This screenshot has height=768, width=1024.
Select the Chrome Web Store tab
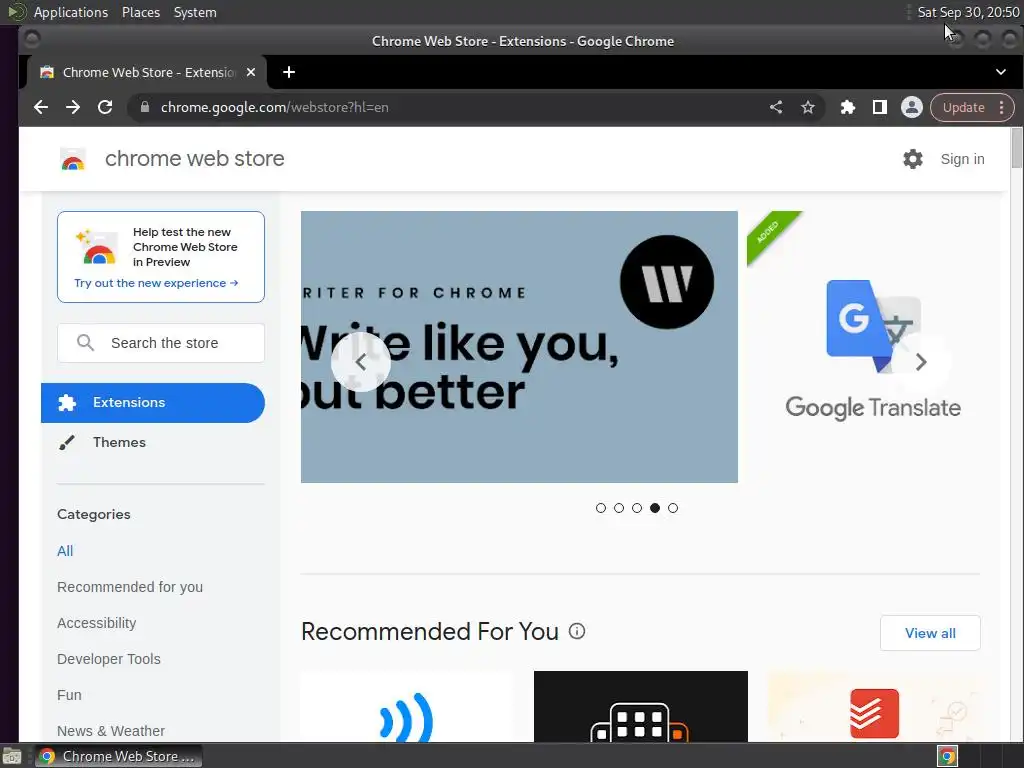pyautogui.click(x=147, y=72)
